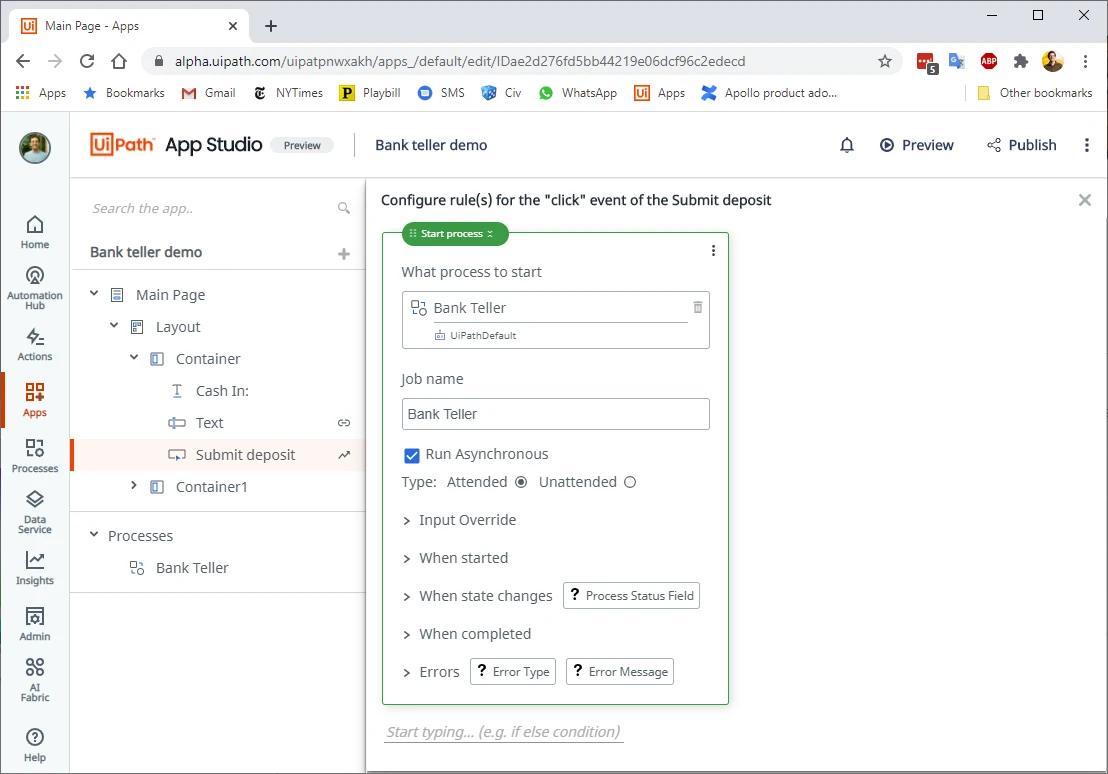1108x774 pixels.
Task: Reload the page in Chrome
Action: pos(87,61)
